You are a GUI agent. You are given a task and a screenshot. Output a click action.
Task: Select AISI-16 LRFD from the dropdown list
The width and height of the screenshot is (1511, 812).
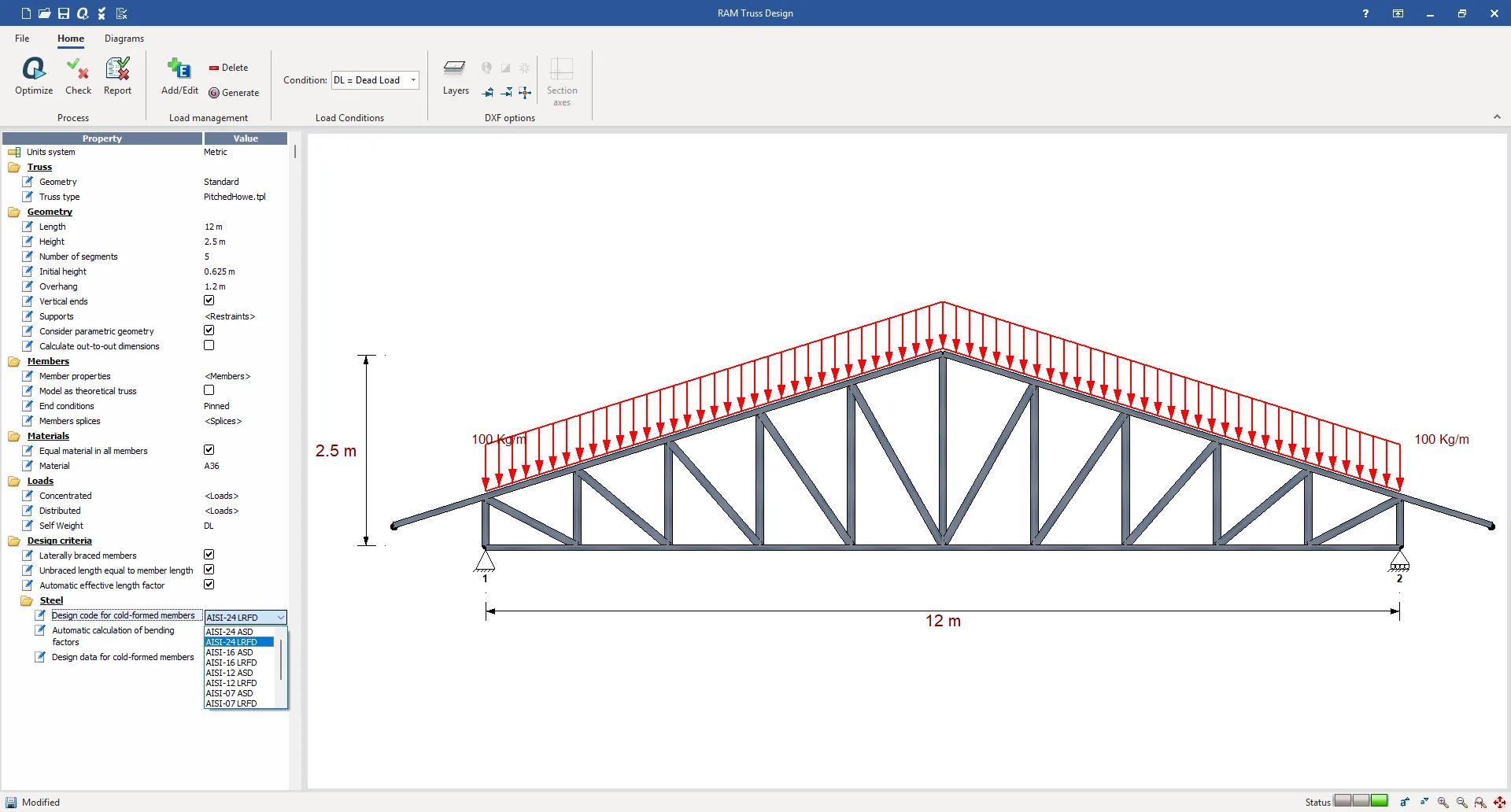click(231, 663)
